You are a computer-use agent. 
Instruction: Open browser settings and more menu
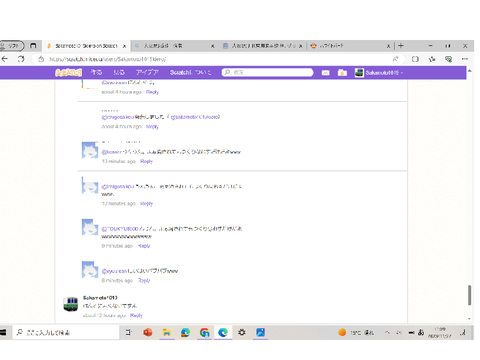click(x=465, y=59)
